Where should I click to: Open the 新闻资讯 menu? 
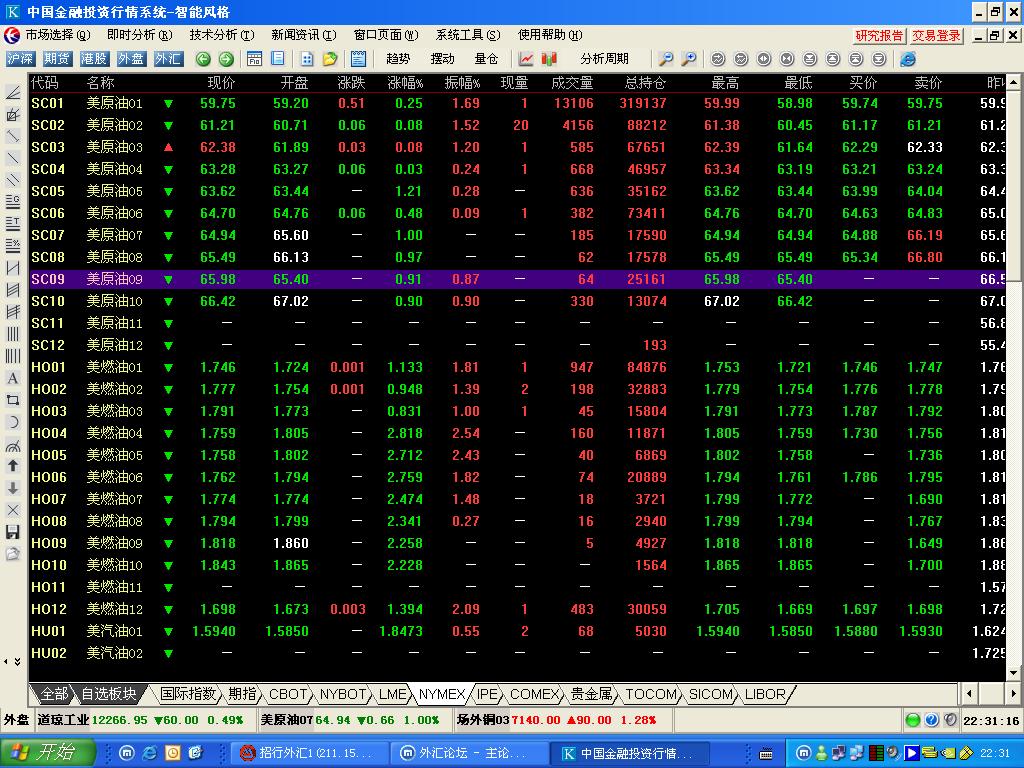[x=304, y=35]
